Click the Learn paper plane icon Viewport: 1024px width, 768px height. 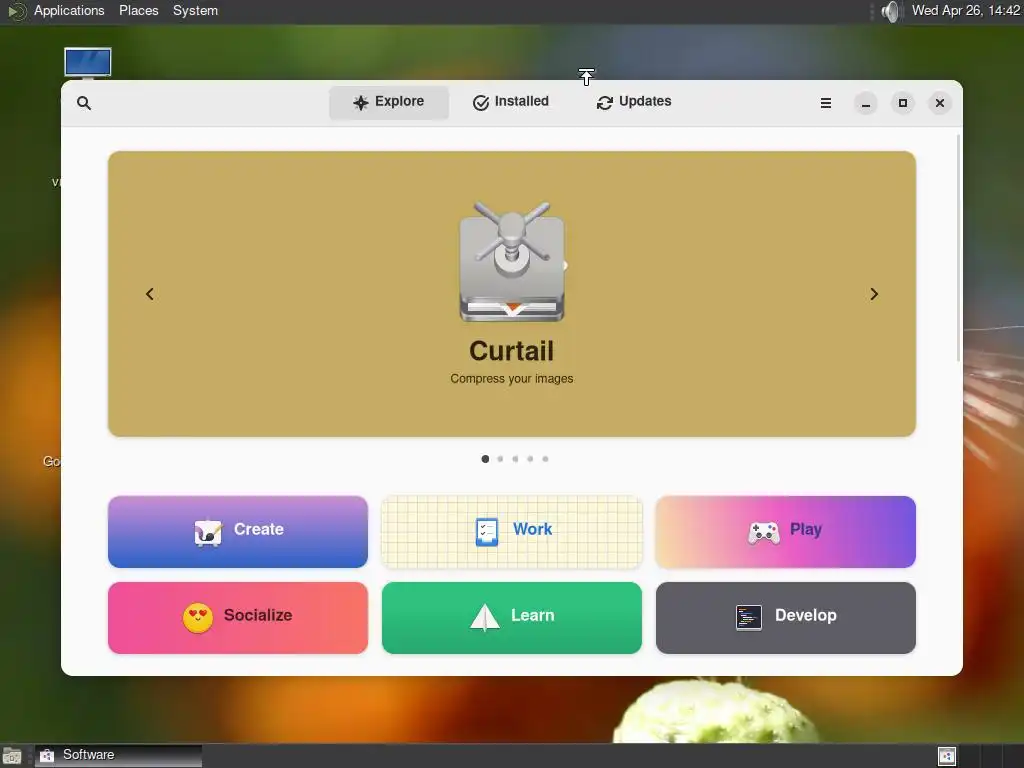pyautogui.click(x=485, y=618)
